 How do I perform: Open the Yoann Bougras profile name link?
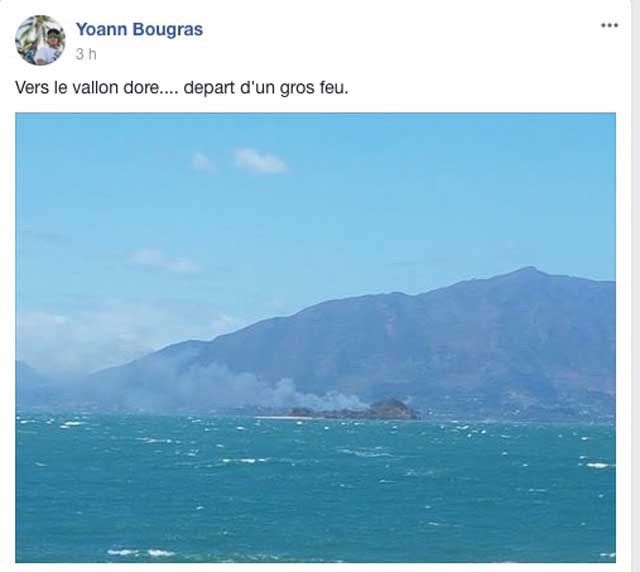click(x=139, y=29)
